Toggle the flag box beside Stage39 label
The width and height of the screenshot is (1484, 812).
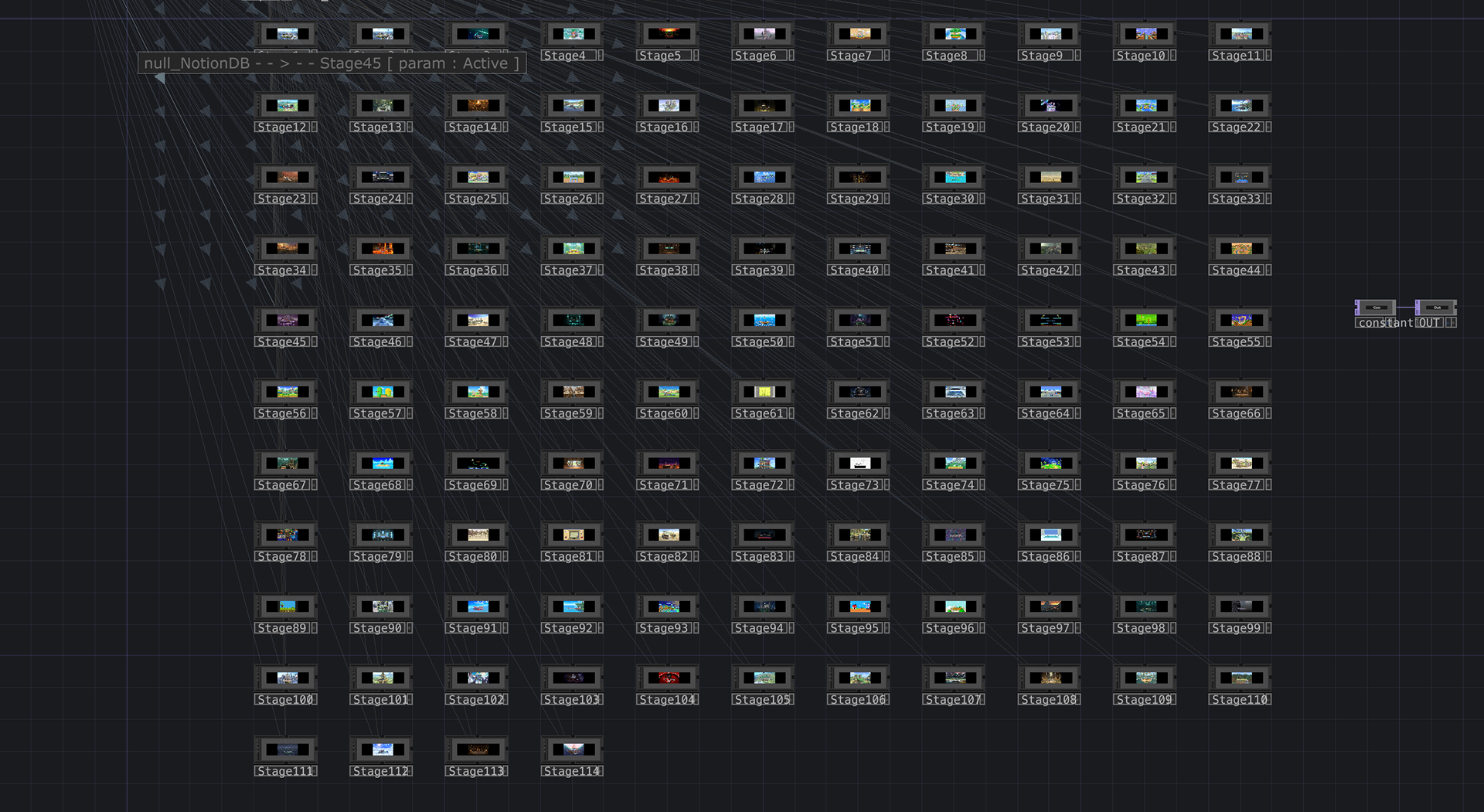(x=791, y=270)
